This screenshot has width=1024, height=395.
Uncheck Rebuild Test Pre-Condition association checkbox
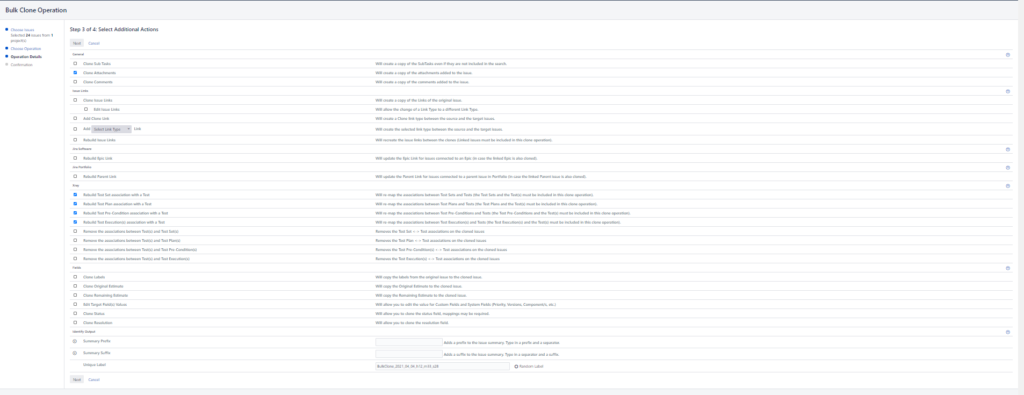coord(75,213)
